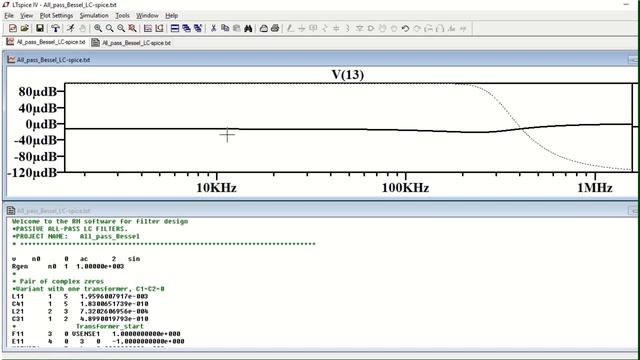Select the Pan magnifier tool

tap(109, 28)
